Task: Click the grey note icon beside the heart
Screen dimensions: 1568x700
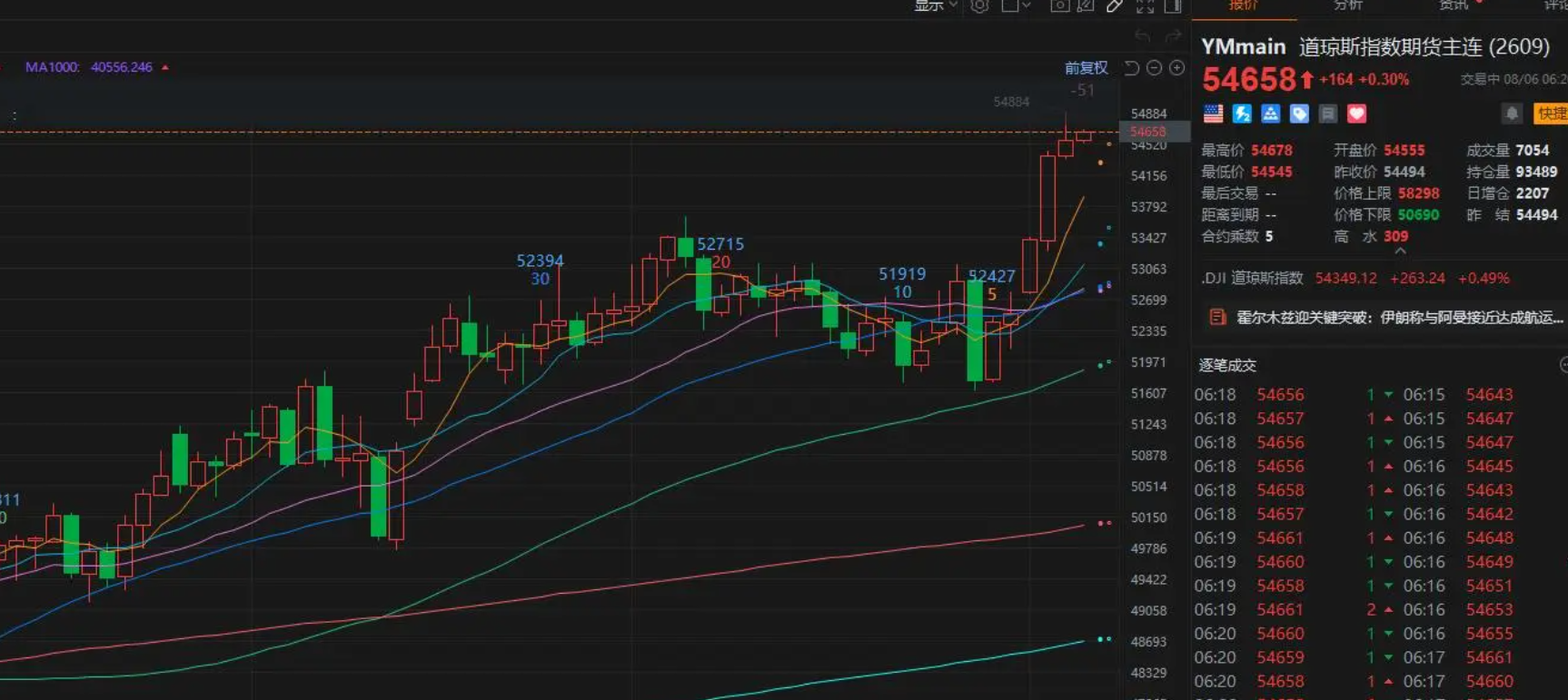Action: [1328, 113]
